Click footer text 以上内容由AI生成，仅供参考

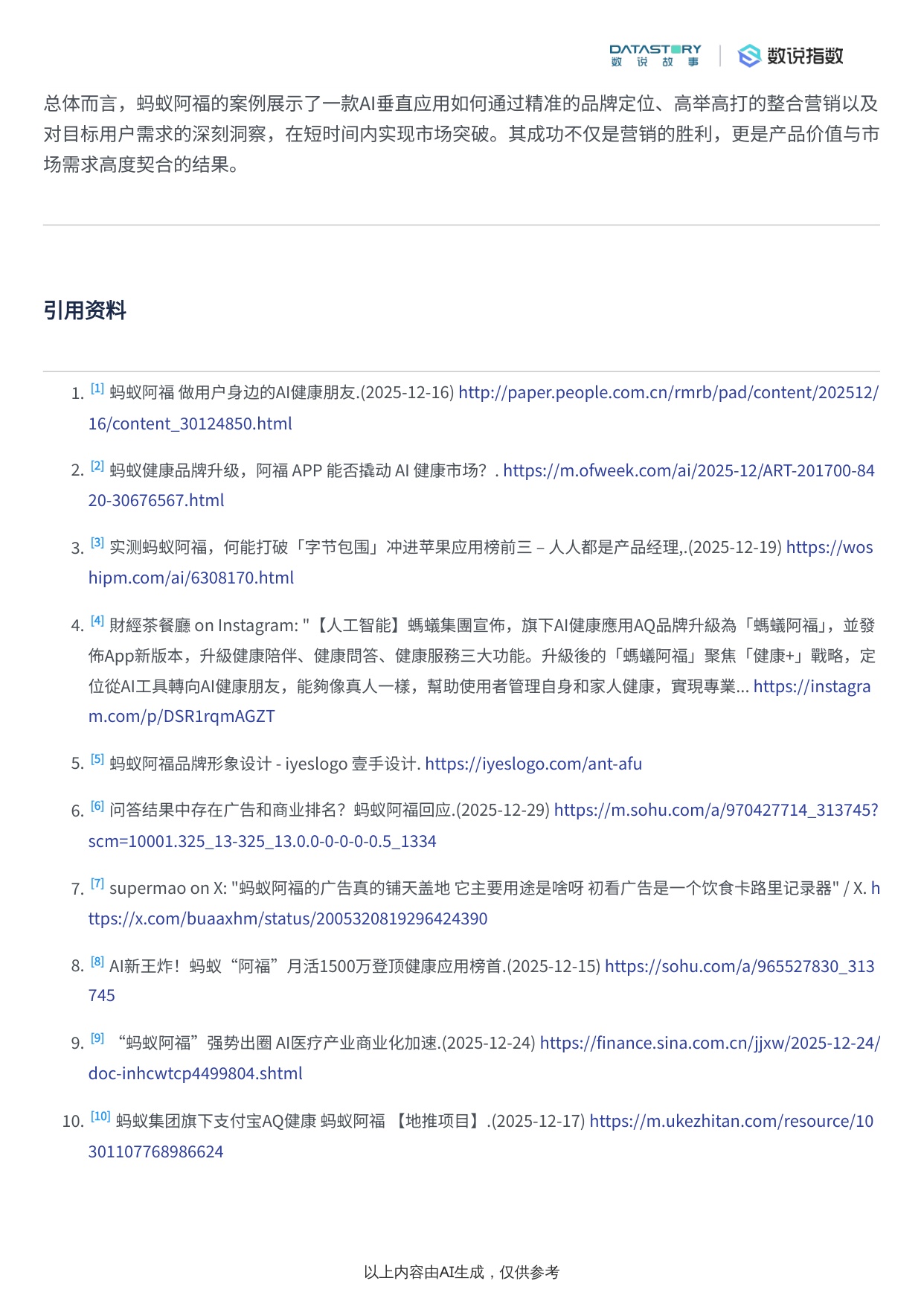461,1272
